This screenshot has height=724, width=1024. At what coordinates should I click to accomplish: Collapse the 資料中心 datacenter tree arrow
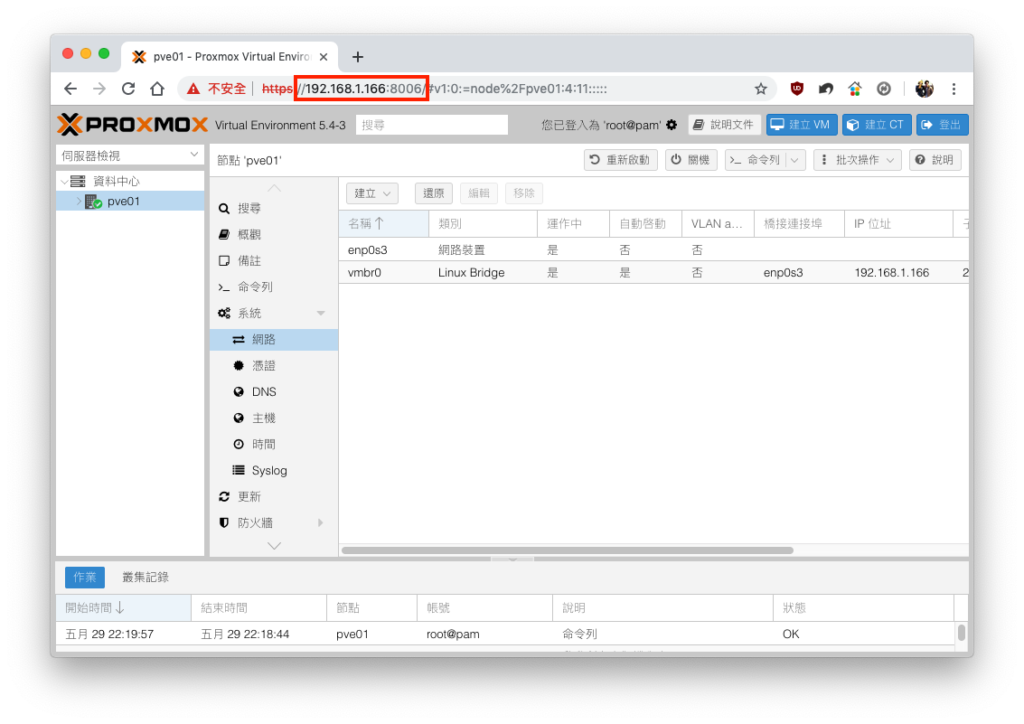[64, 181]
